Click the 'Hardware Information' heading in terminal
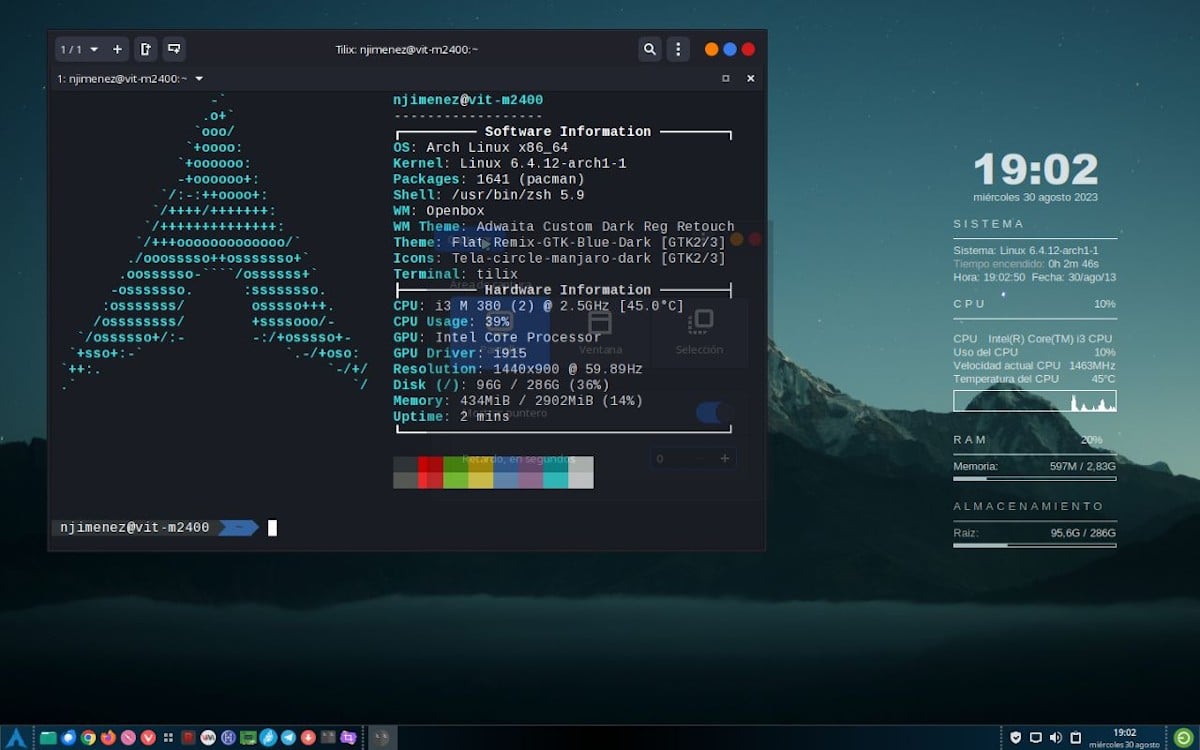1200x750 pixels. (567, 290)
